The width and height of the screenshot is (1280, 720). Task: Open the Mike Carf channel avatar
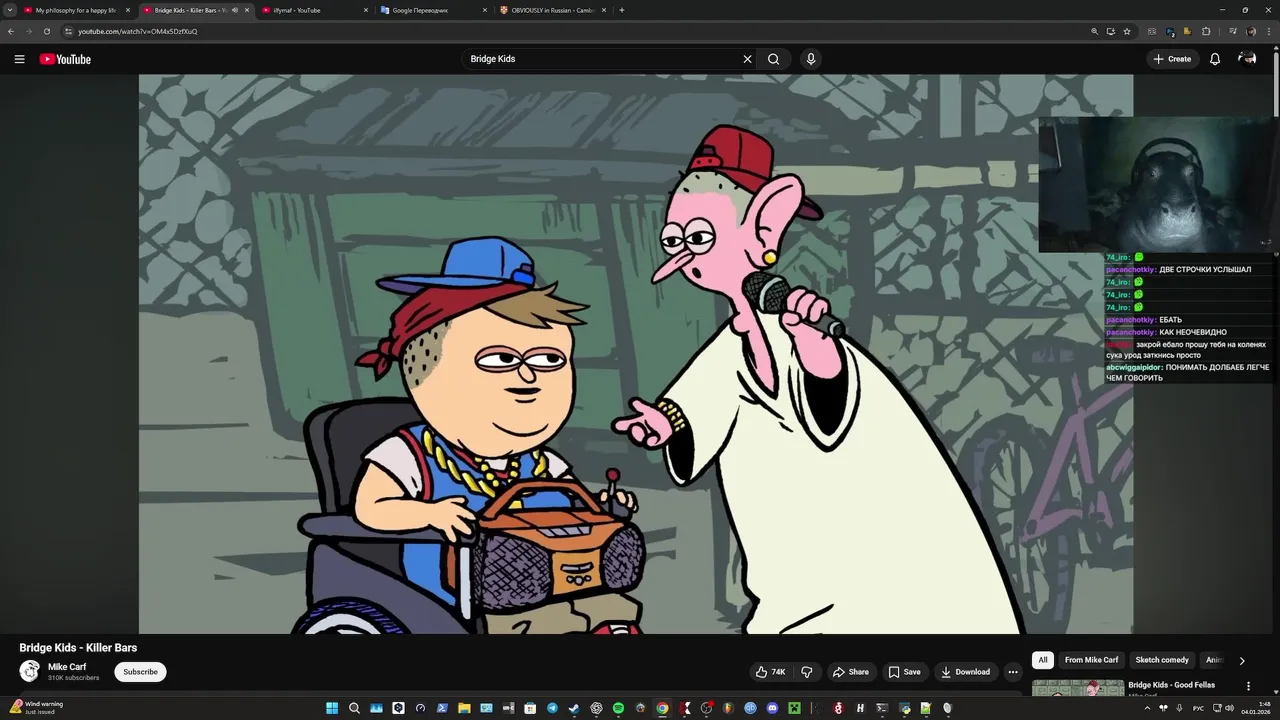(x=30, y=671)
